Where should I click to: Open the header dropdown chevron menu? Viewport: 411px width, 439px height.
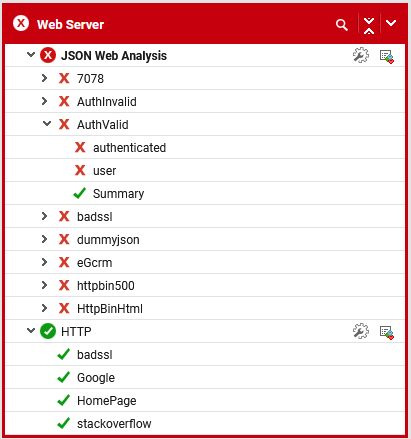[x=391, y=23]
